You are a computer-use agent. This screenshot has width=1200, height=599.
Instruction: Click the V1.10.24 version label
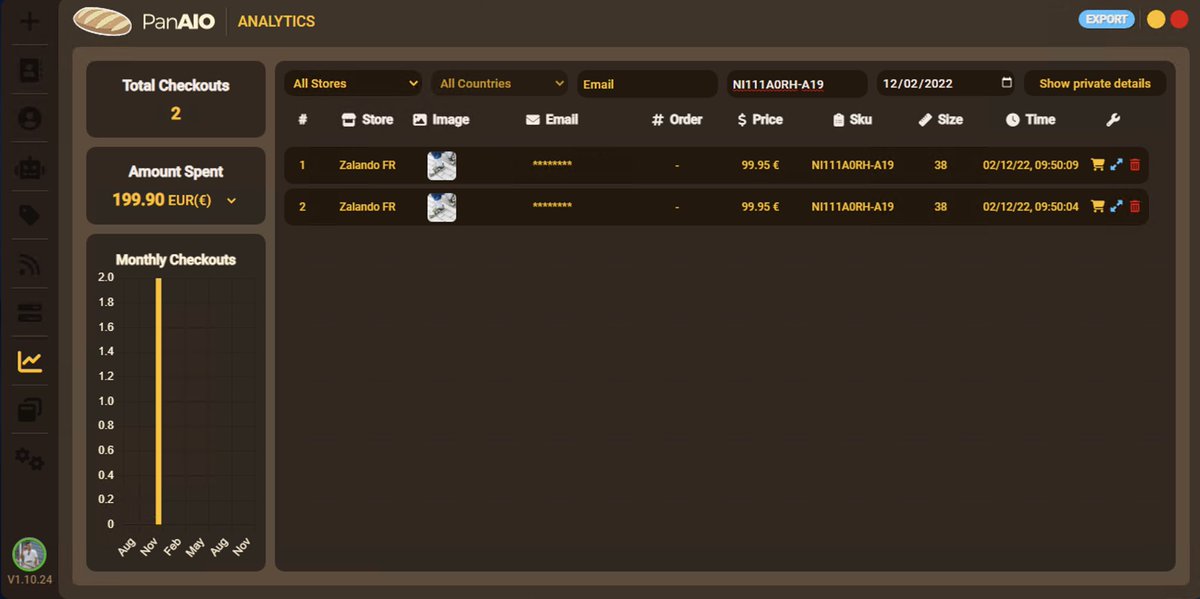click(x=29, y=580)
